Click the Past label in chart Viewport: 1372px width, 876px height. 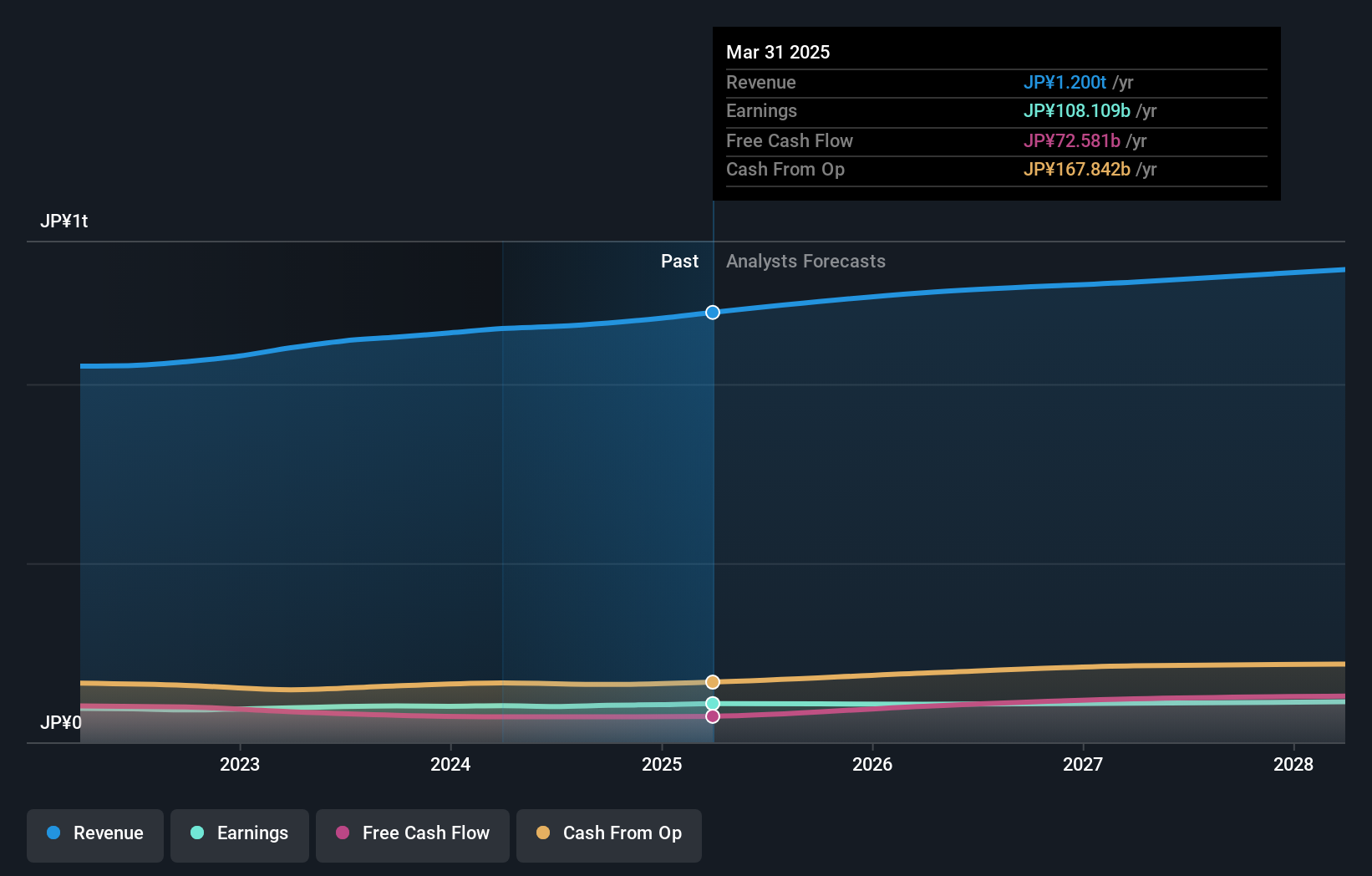point(679,262)
